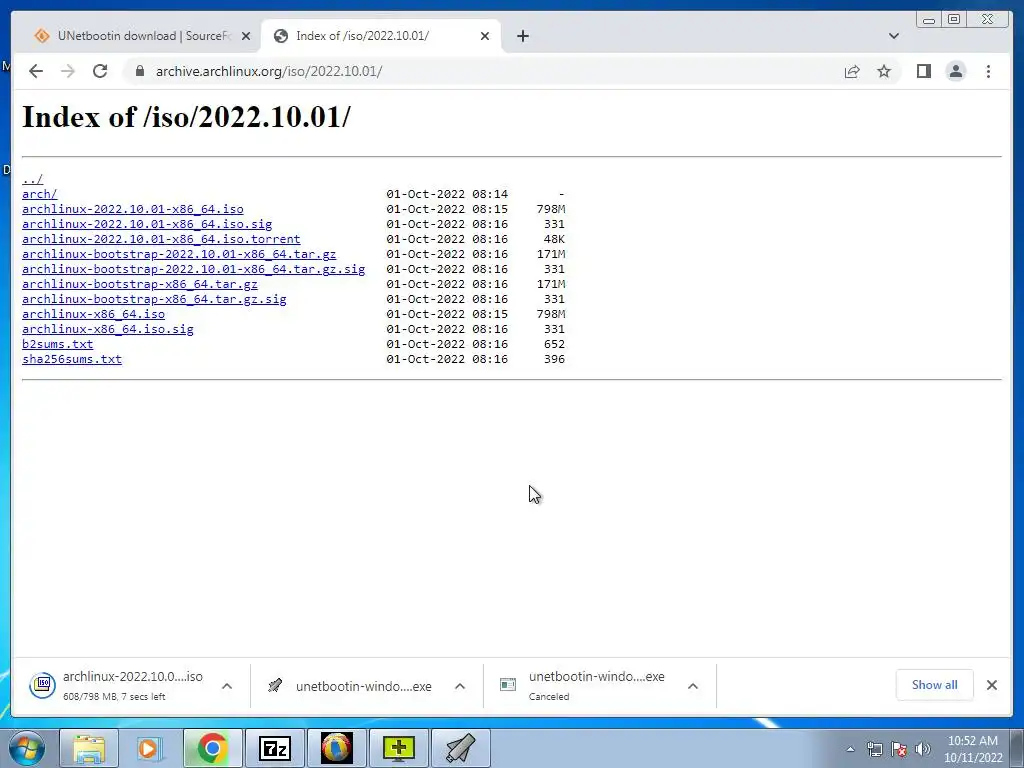Open Windows Explorer from taskbar

coord(89,748)
